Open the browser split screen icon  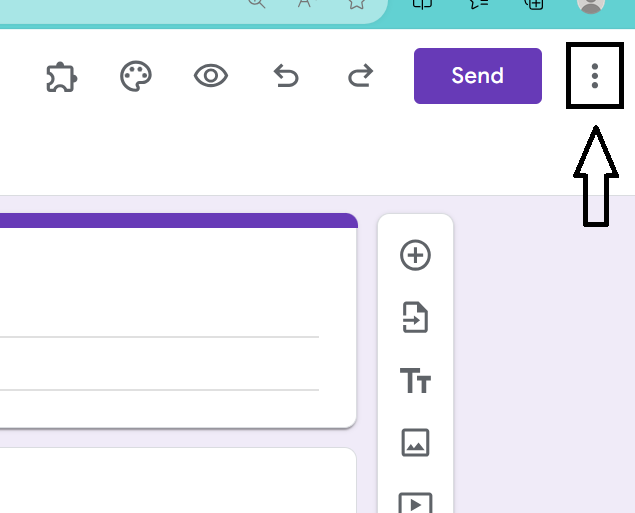click(422, 4)
